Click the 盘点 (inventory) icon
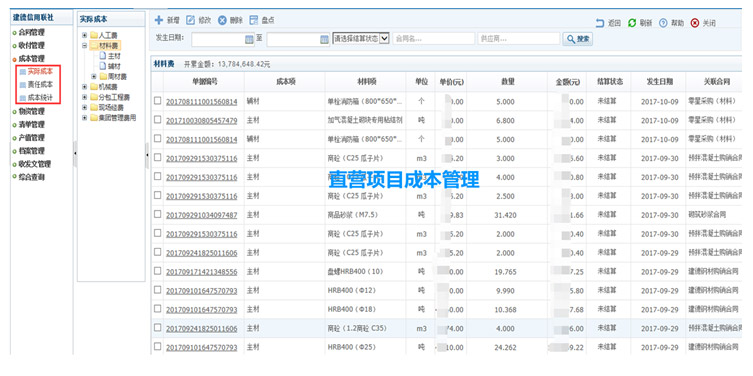The image size is (753, 376). [x=254, y=20]
